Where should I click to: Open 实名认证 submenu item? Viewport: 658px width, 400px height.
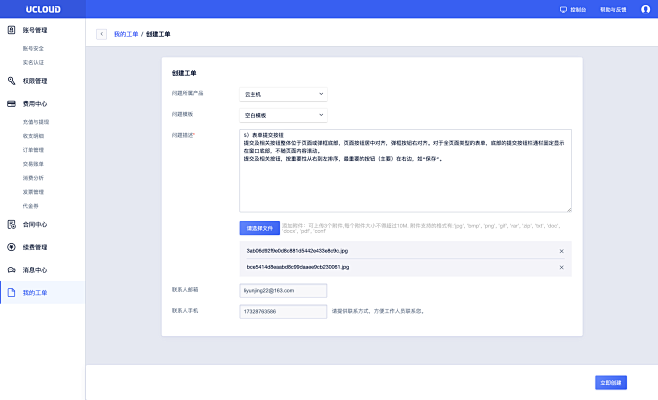click(x=33, y=62)
